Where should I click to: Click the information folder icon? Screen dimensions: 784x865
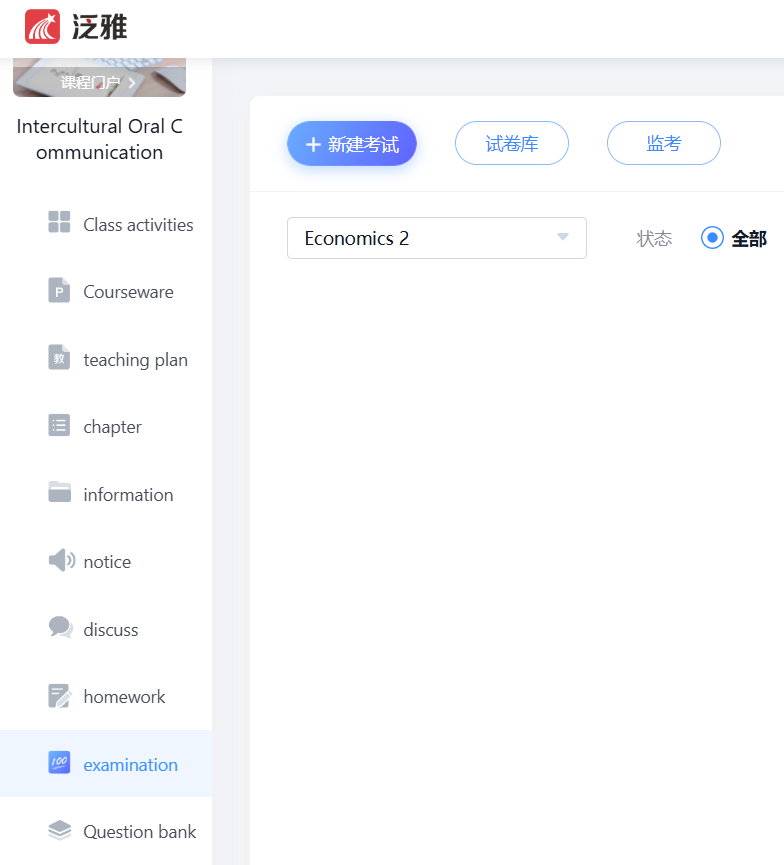[x=59, y=493]
